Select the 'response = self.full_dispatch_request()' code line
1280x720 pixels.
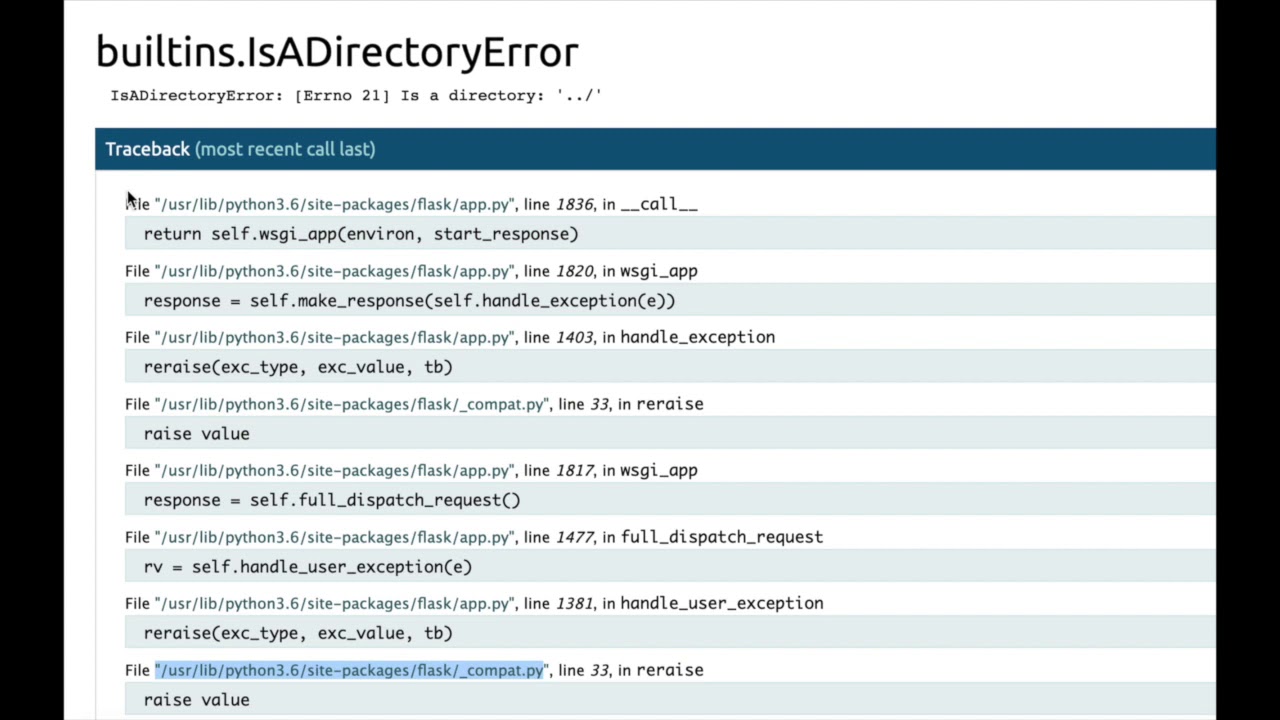click(x=332, y=500)
